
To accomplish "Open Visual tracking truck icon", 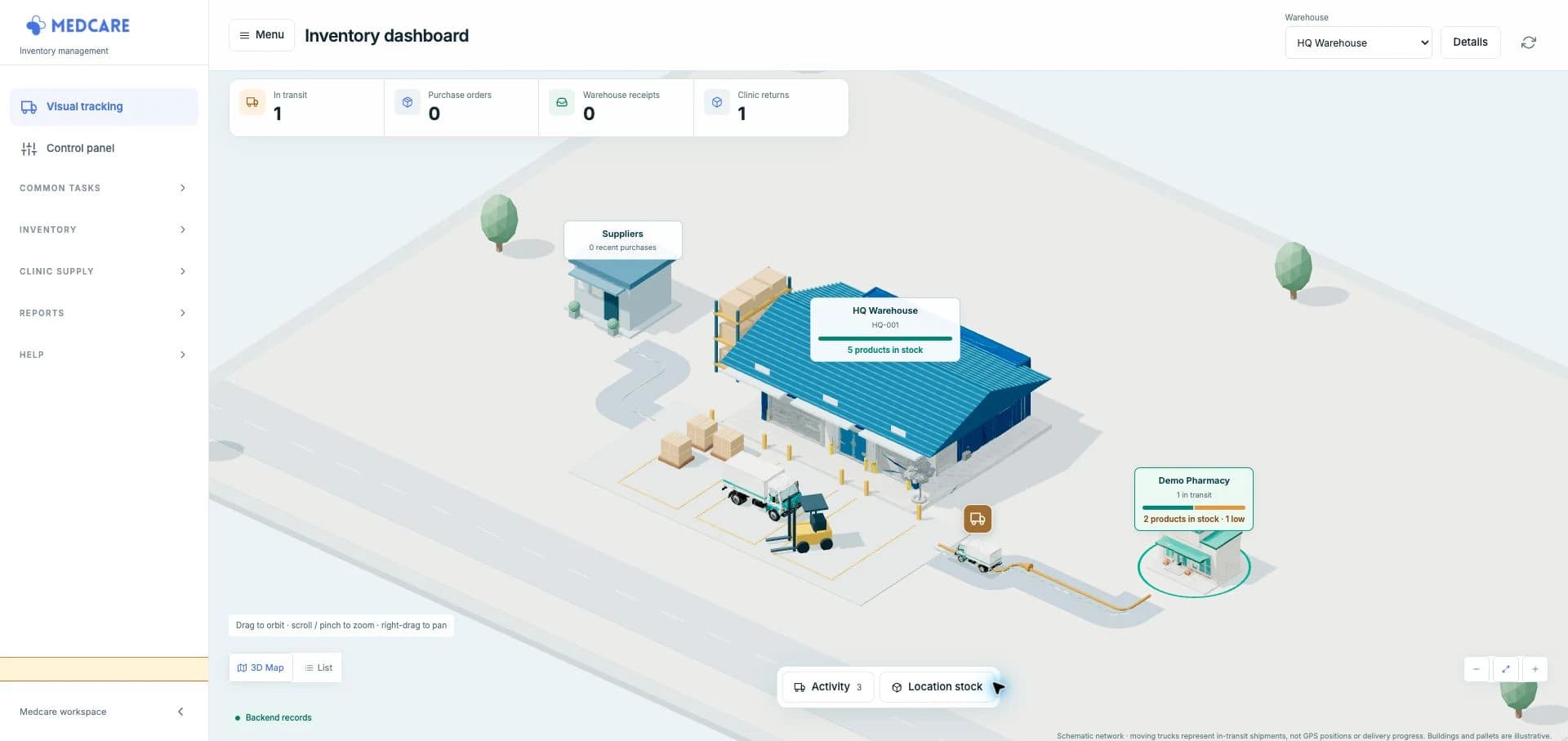I will pos(29,107).
